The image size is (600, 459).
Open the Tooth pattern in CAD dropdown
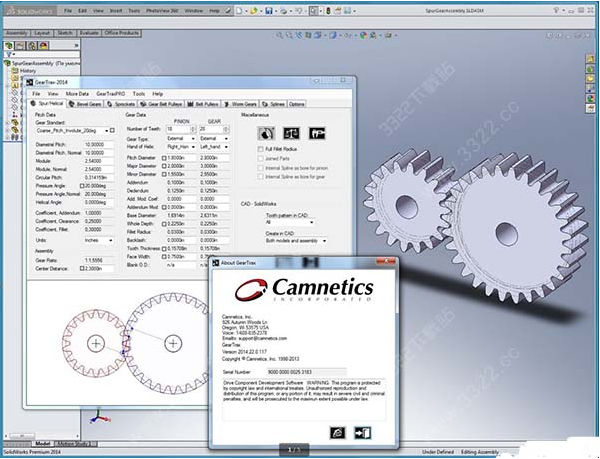click(x=290, y=222)
